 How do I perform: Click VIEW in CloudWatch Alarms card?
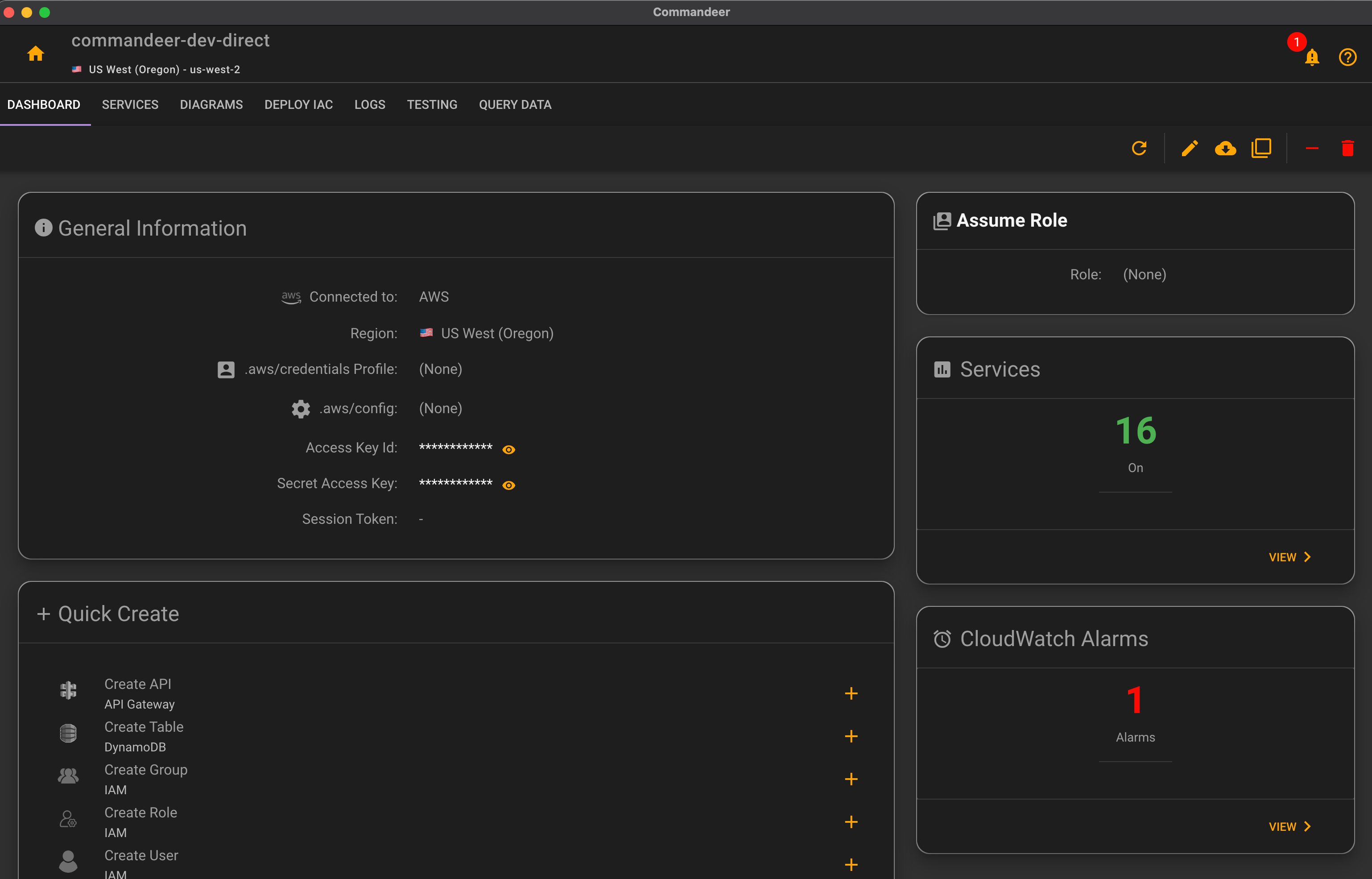coord(1289,826)
